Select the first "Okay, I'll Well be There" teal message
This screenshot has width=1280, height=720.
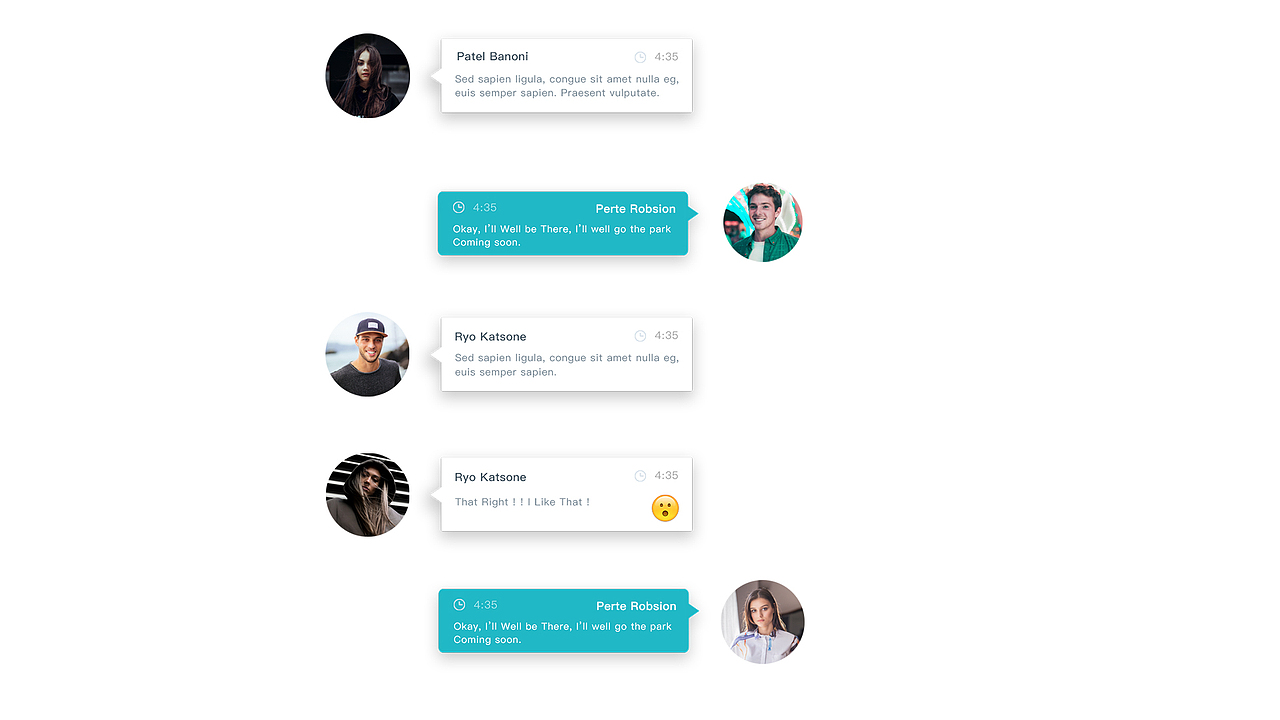coord(562,235)
